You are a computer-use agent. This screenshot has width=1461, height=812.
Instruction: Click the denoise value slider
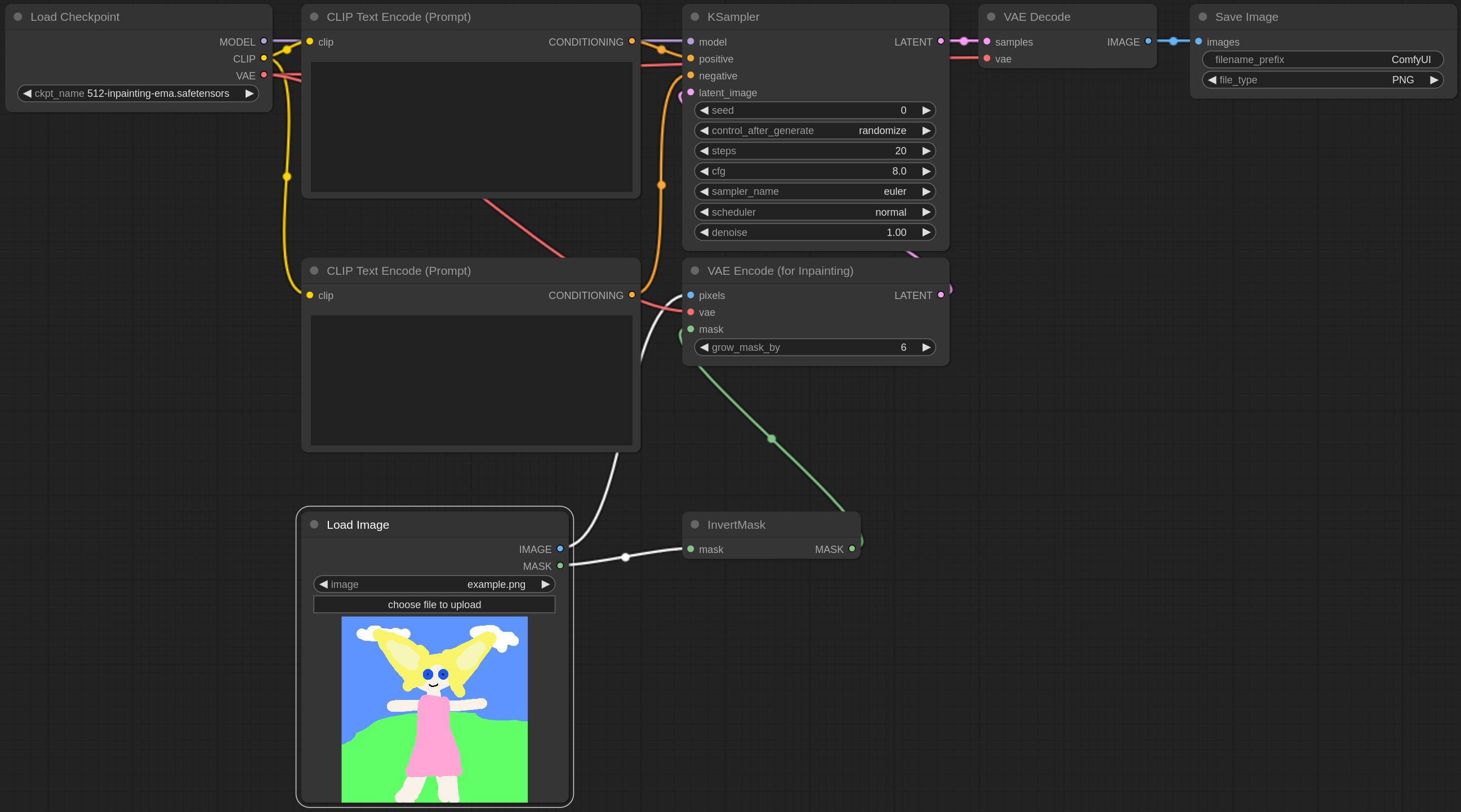[814, 233]
